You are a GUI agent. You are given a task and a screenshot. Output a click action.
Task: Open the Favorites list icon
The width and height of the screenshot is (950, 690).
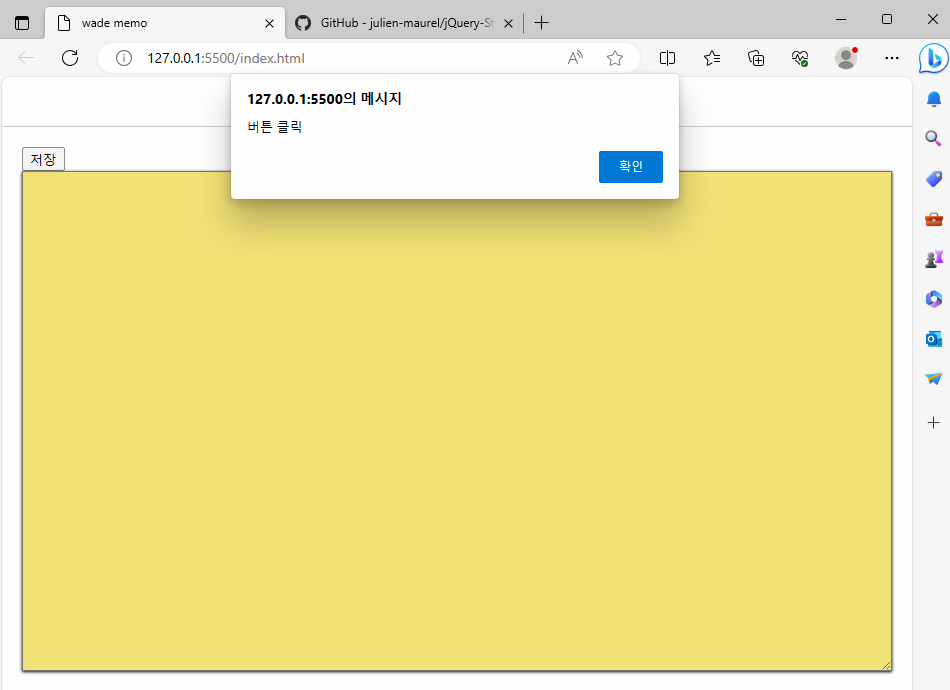(x=712, y=58)
